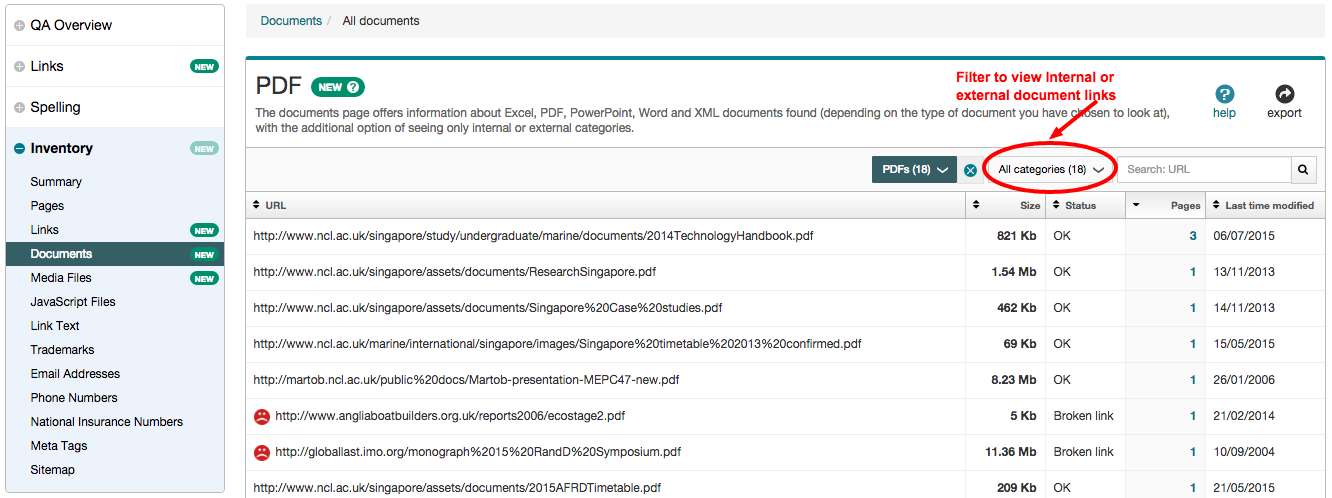Click inside the Search: URL field
This screenshot has height=498, width=1332.
click(1203, 170)
